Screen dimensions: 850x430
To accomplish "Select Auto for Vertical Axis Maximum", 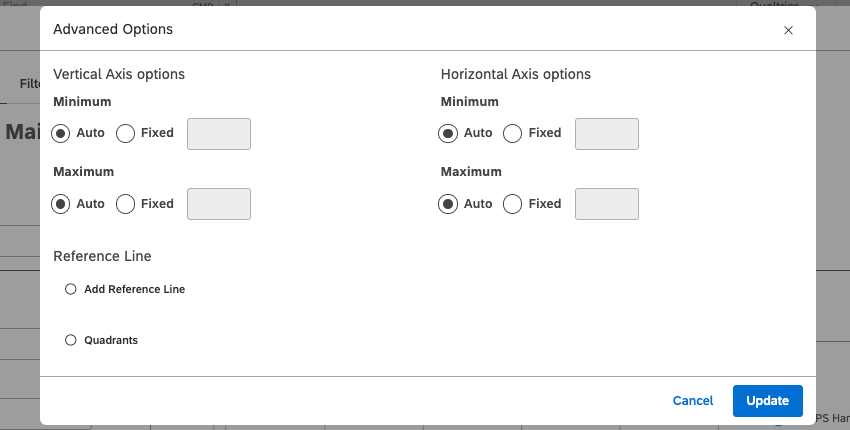I will pyautogui.click(x=62, y=204).
